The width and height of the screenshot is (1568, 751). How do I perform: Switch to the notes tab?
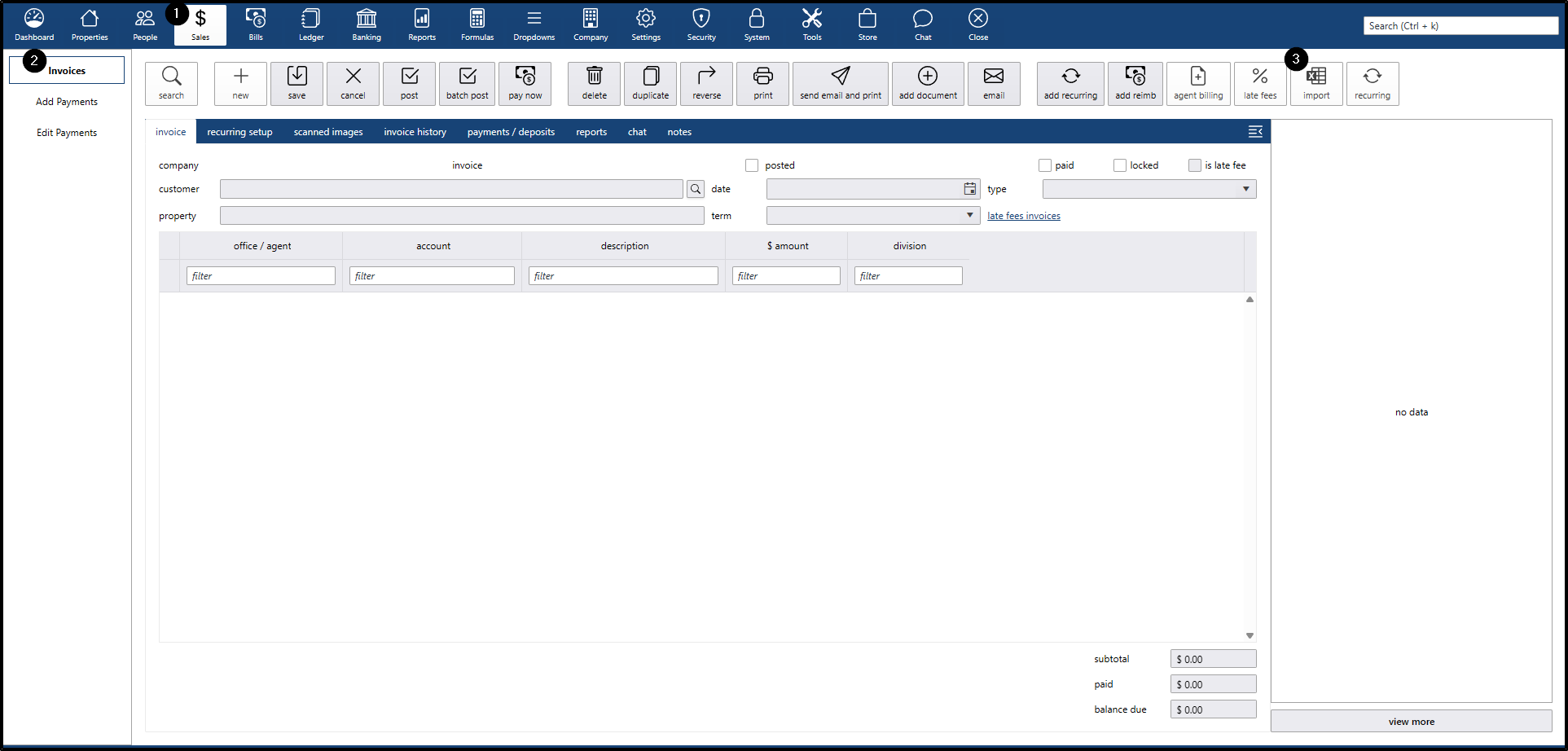pyautogui.click(x=679, y=132)
